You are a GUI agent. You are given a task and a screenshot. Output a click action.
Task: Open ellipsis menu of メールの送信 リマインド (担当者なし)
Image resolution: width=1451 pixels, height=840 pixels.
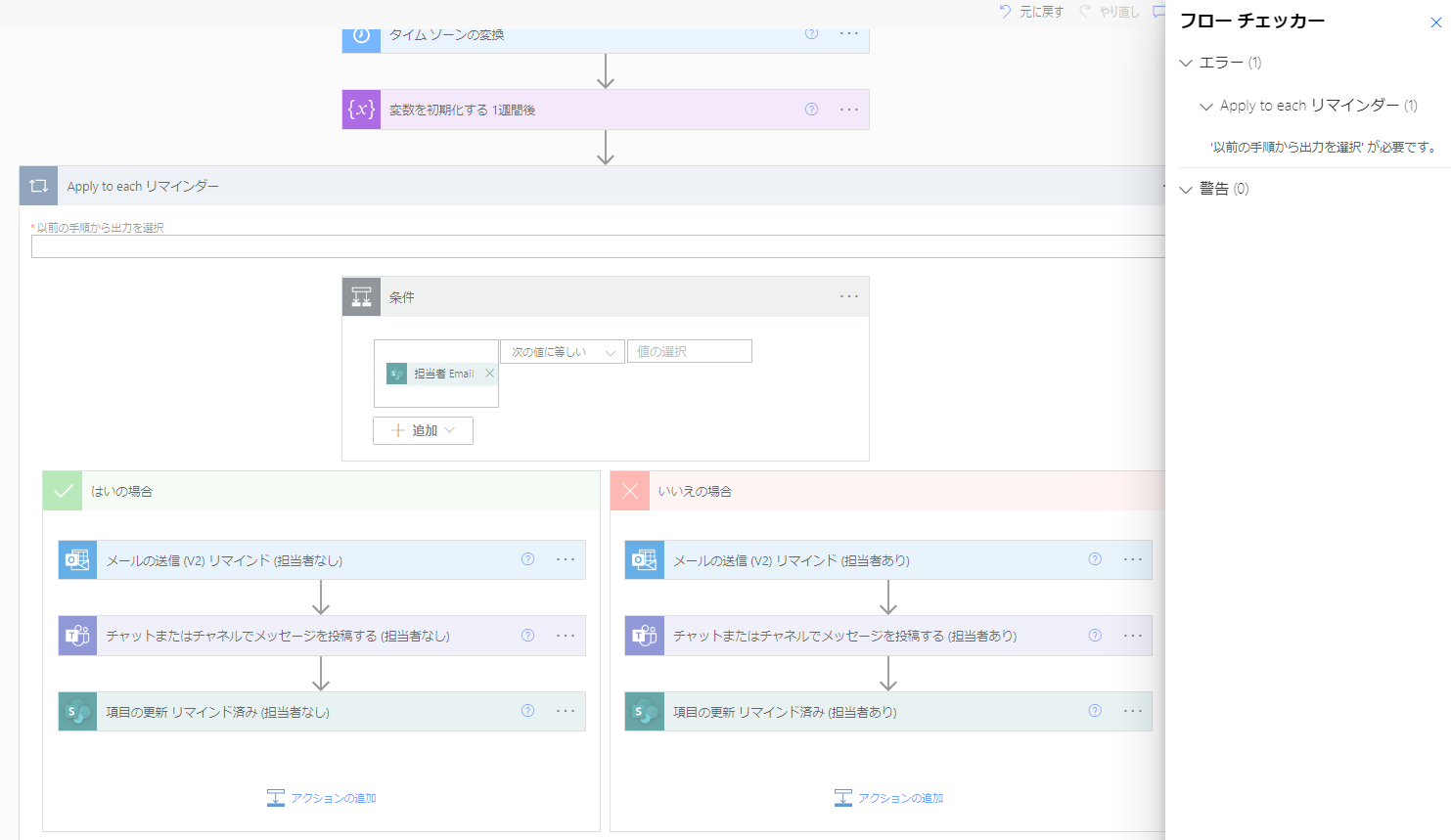566,559
